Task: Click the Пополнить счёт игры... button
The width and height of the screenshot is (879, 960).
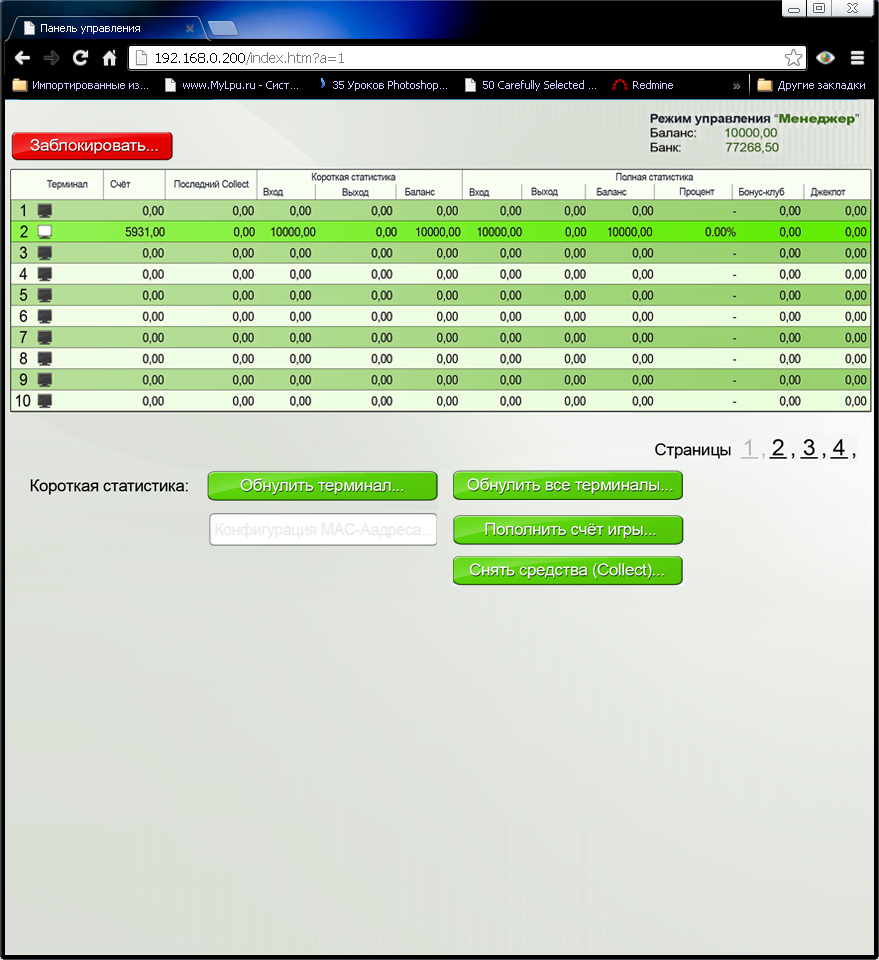Action: (568, 530)
